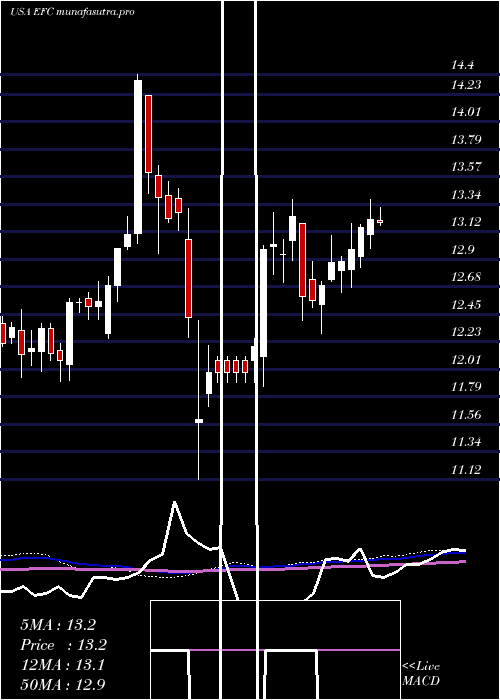
Task: Click the '<<Live MACD' label
Action: click(x=421, y=674)
